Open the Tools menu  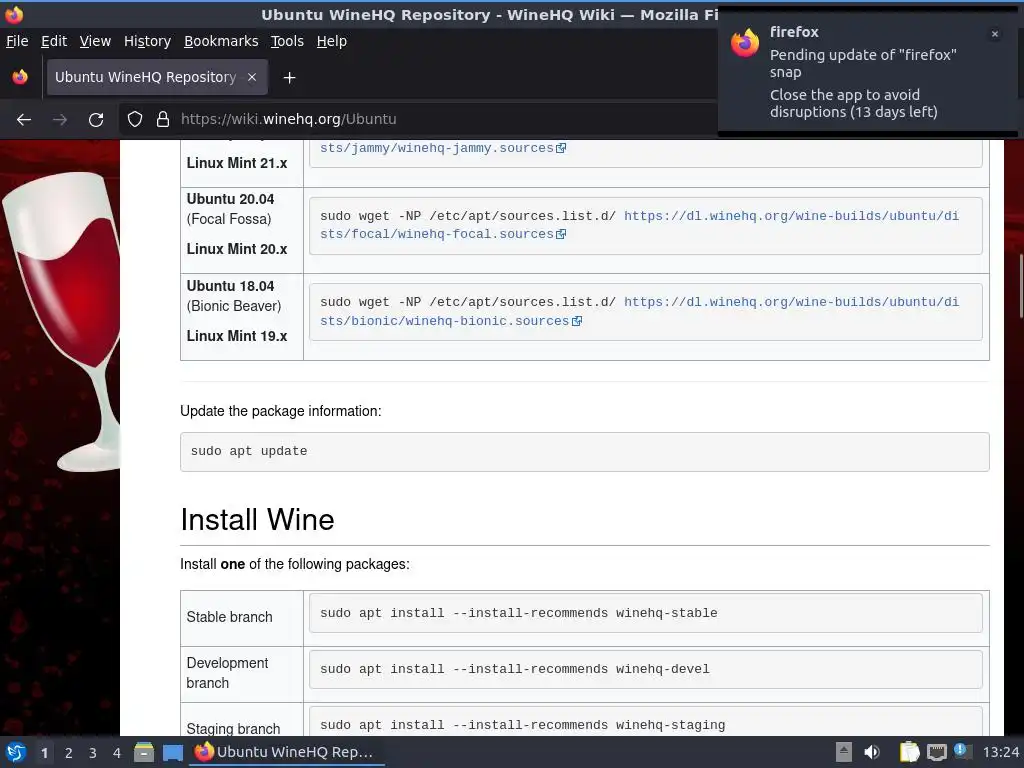(x=287, y=41)
